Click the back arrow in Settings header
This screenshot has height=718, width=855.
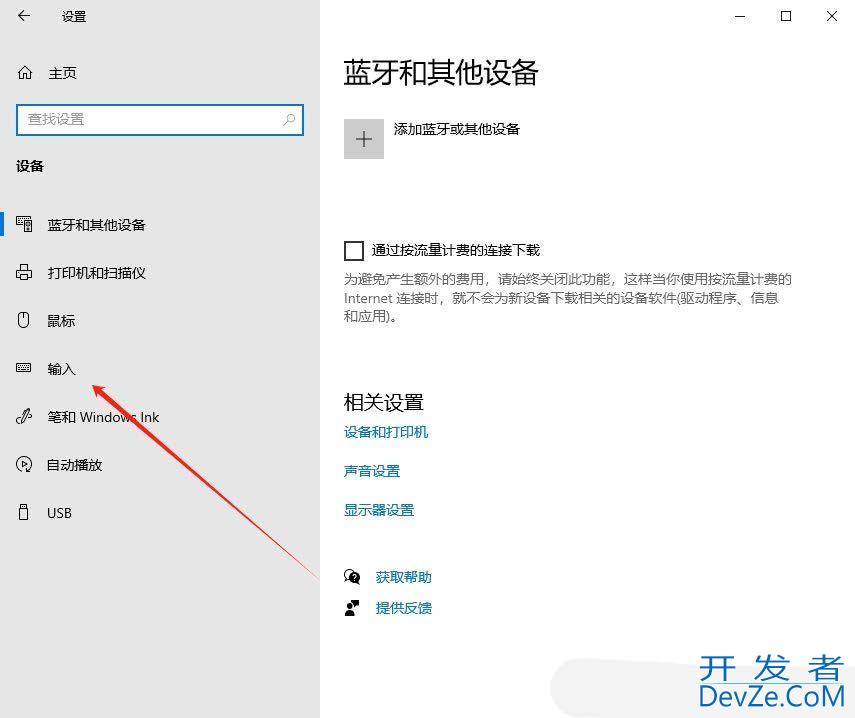click(x=24, y=16)
